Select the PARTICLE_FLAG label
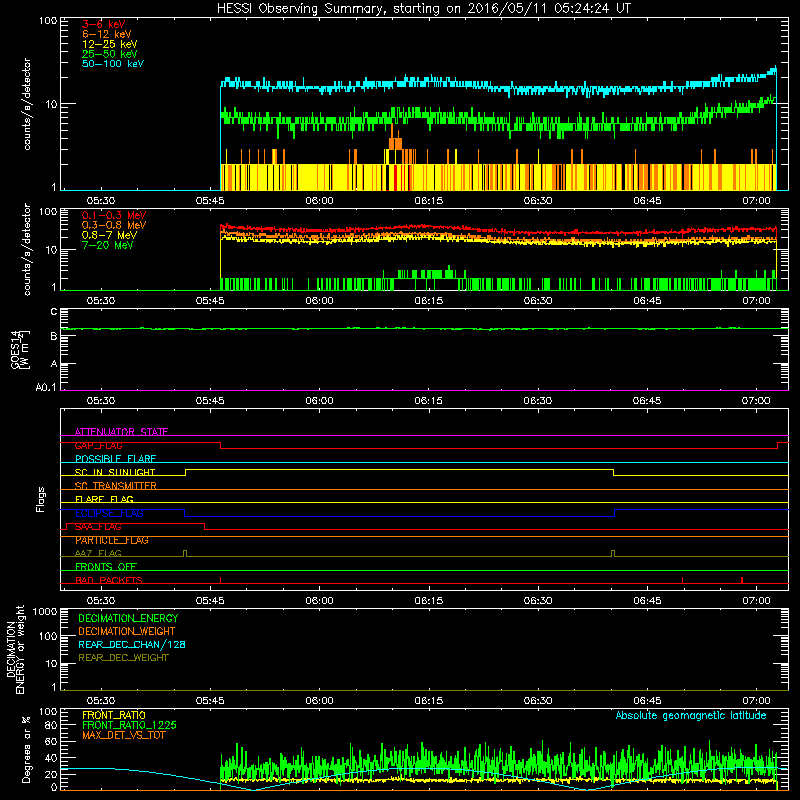 pos(112,540)
